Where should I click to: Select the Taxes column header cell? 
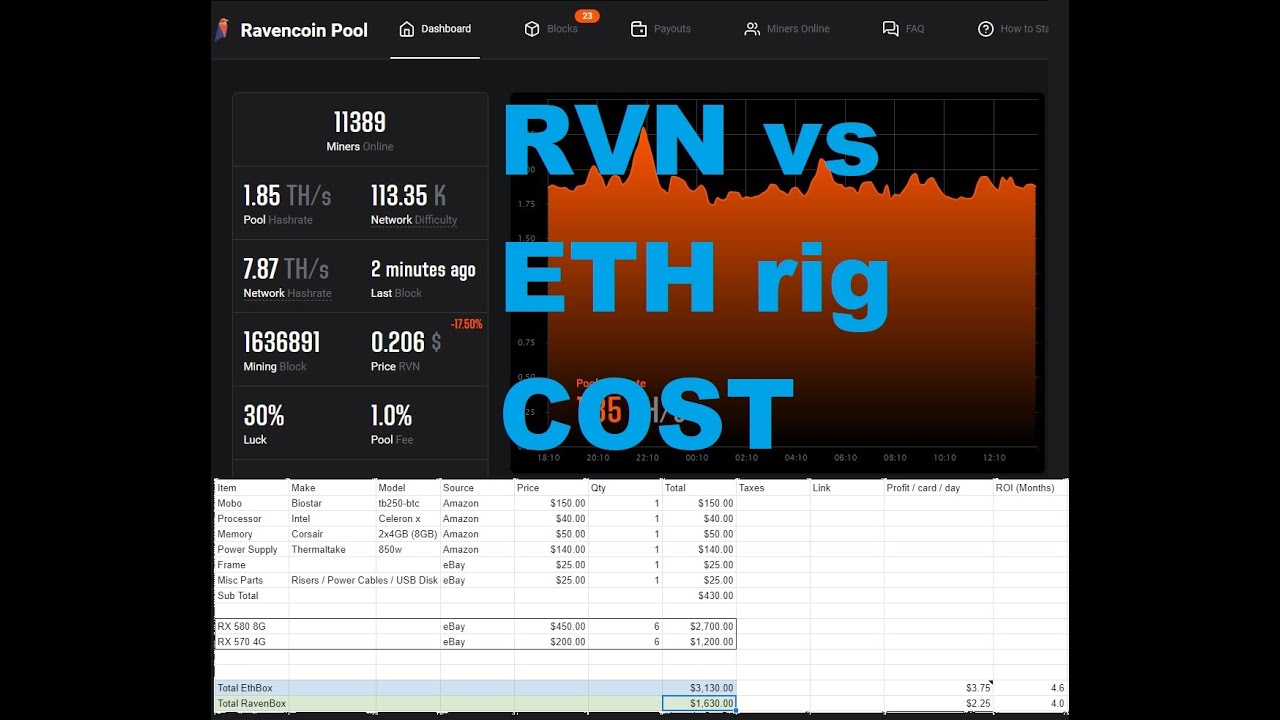[x=773, y=488]
